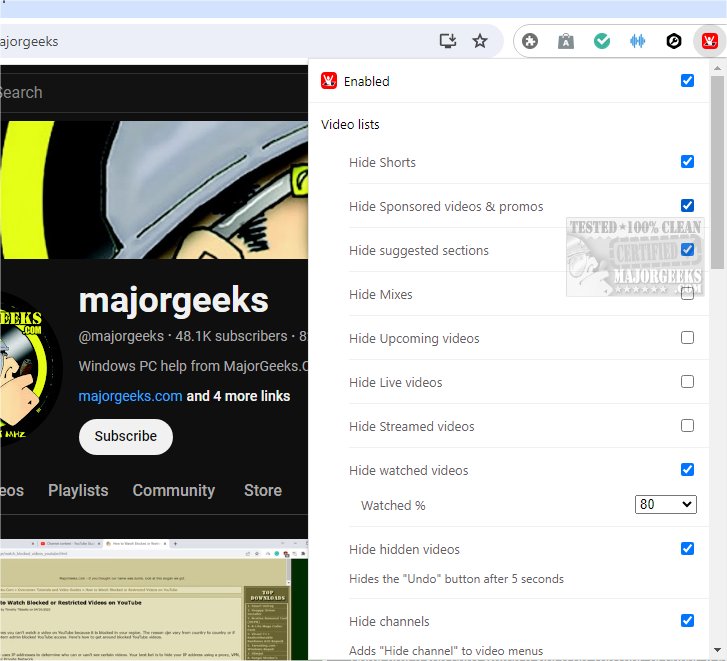Open the shopping bag extension icon

pyautogui.click(x=566, y=41)
